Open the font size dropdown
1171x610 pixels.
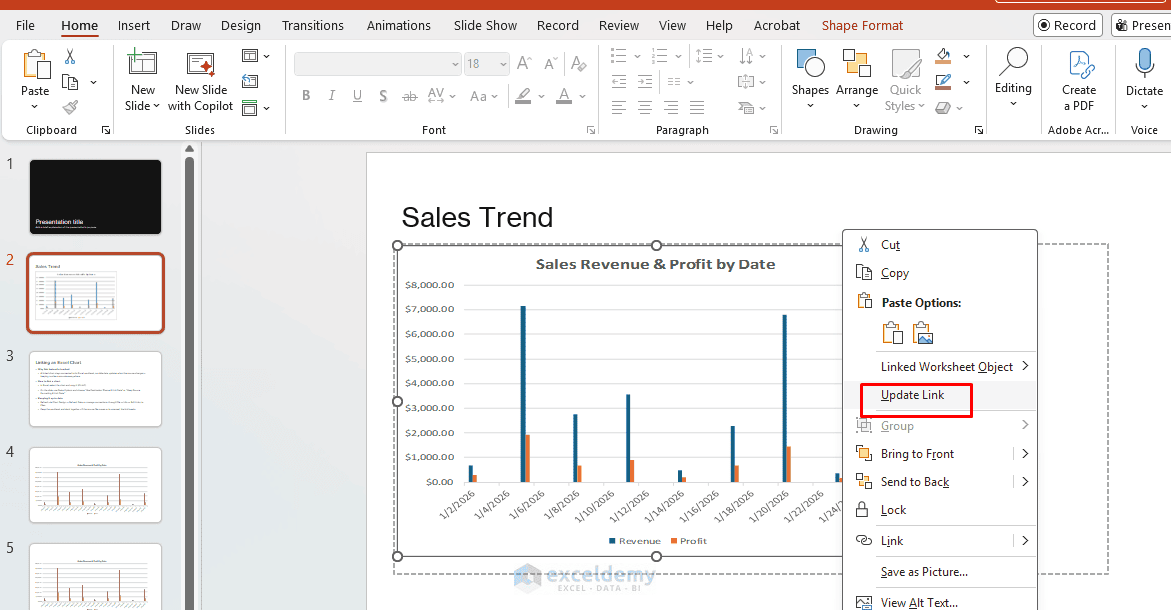(503, 64)
